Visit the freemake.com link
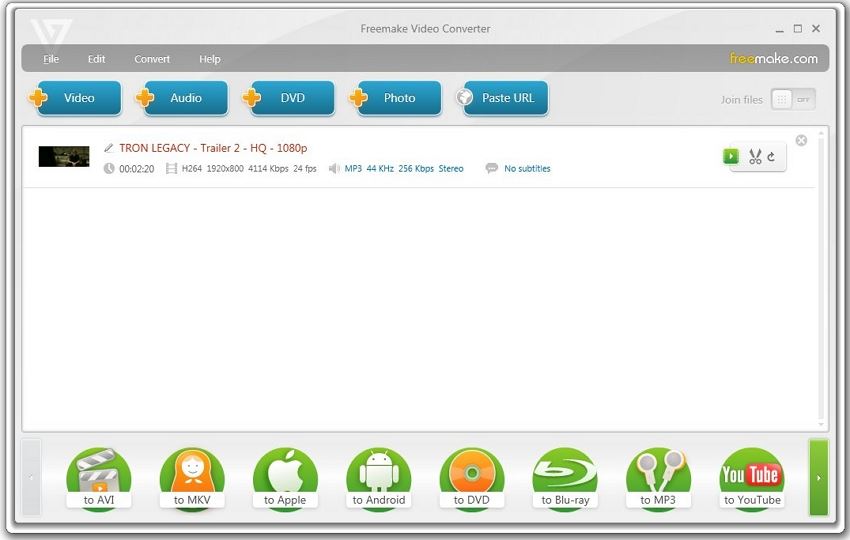Viewport: 850px width, 540px height. tap(774, 58)
